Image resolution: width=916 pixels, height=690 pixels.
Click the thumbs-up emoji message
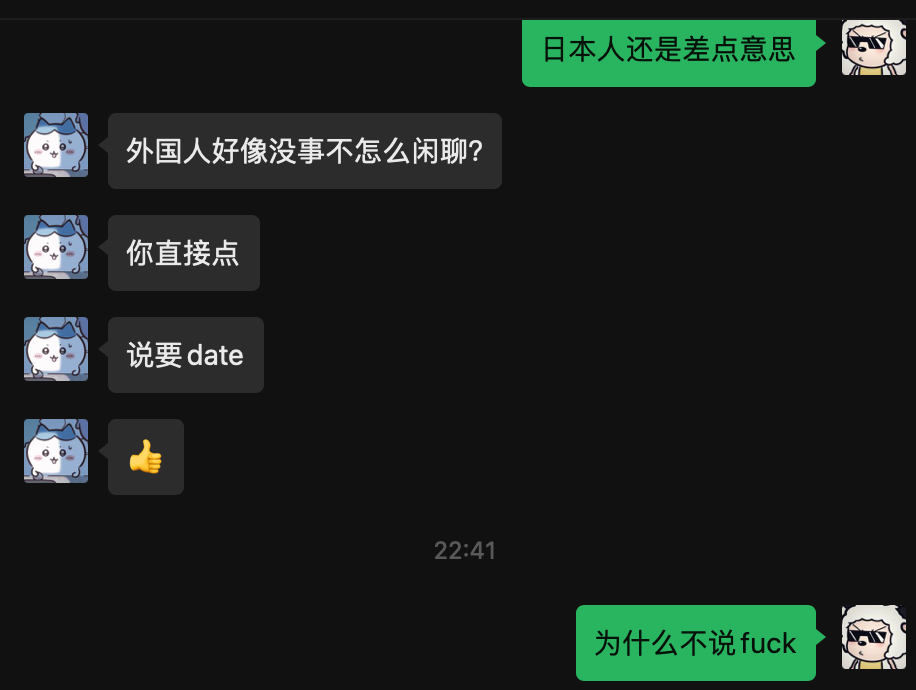[146, 457]
